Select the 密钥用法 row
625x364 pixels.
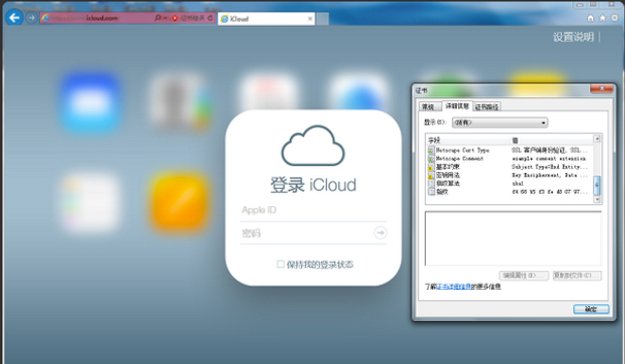click(510, 175)
